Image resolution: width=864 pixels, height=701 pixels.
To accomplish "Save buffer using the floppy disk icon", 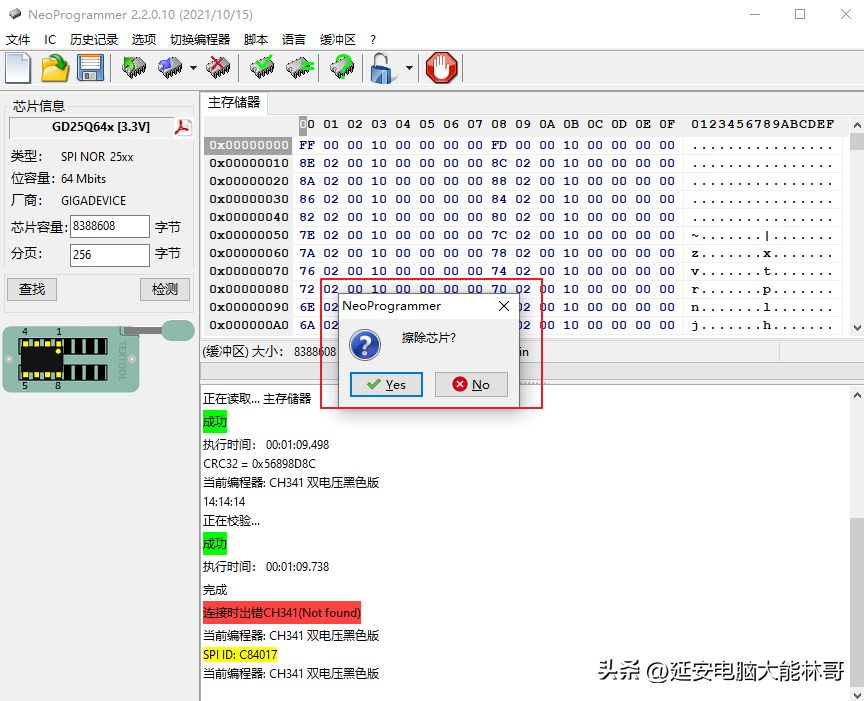I will point(90,68).
